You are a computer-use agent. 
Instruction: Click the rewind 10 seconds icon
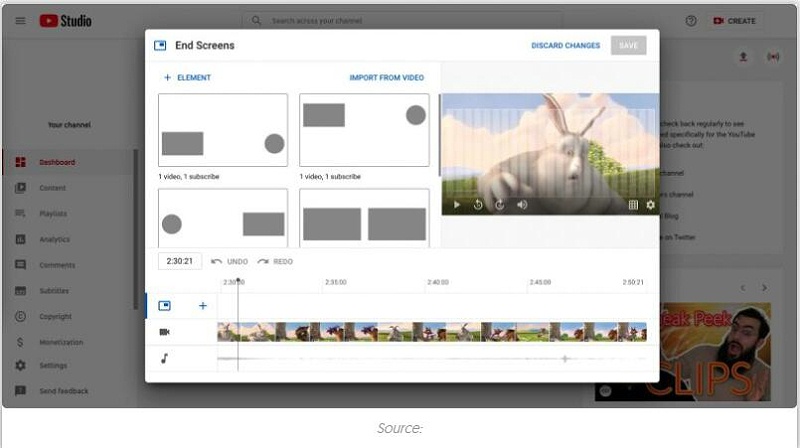[x=478, y=205]
